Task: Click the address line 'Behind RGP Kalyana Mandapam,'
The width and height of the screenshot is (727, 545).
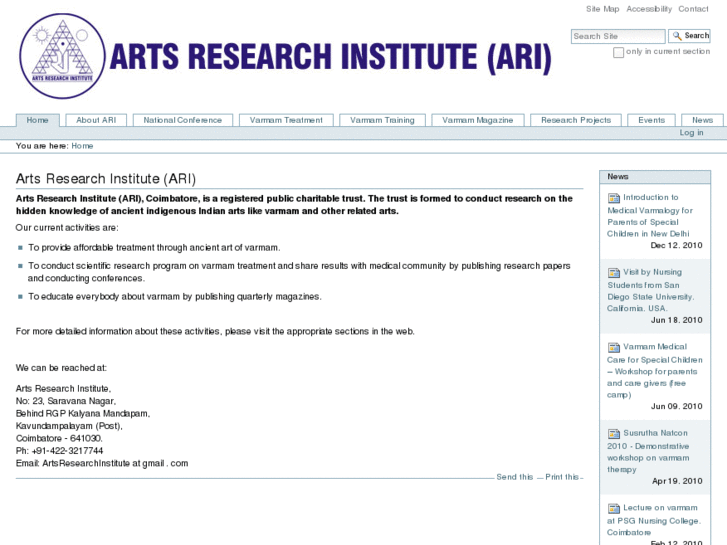Action: [x=83, y=413]
